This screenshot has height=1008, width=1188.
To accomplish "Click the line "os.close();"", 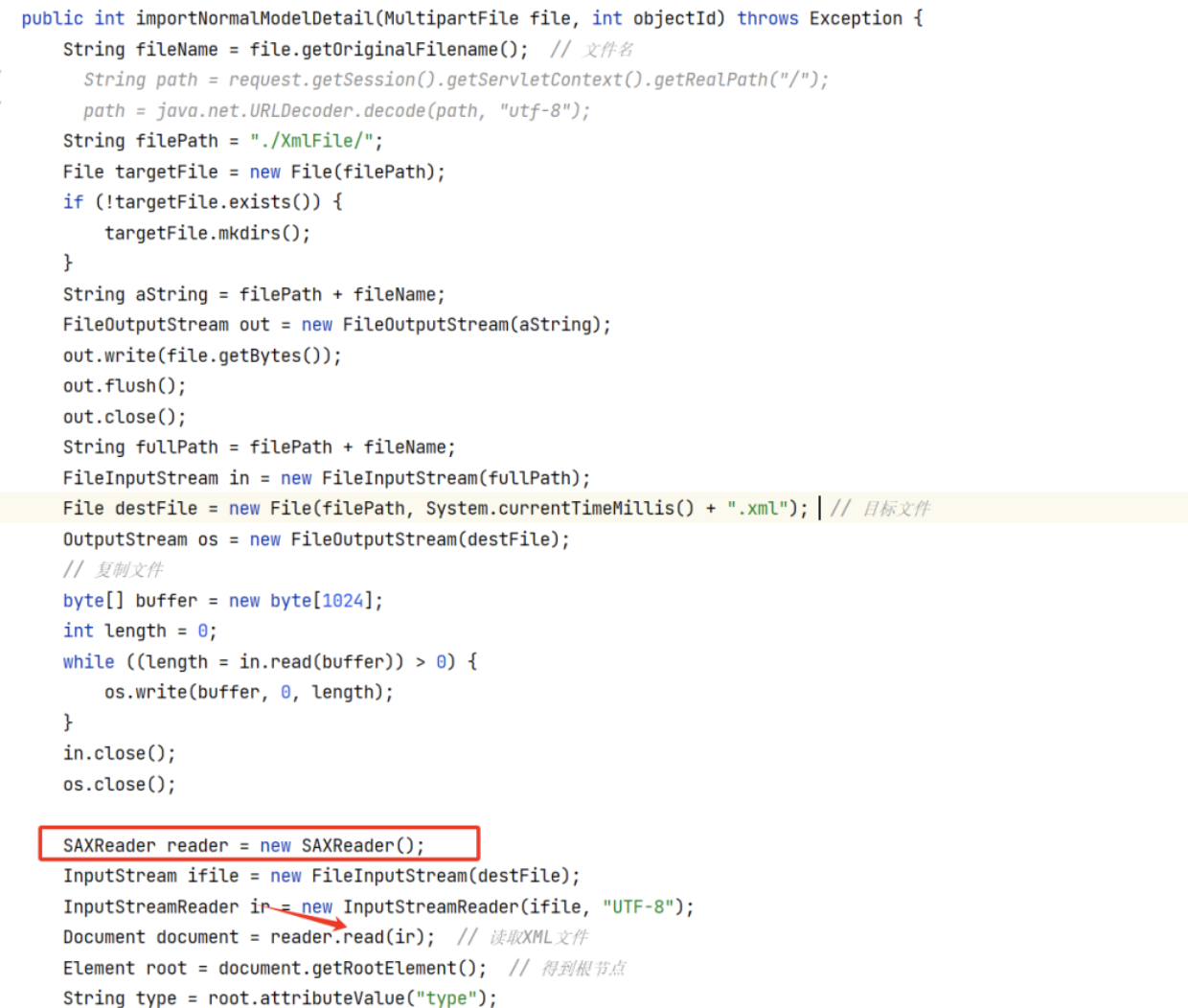I will 120,785.
